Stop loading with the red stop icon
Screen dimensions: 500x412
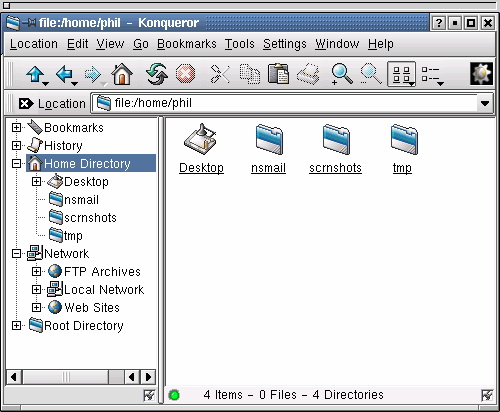[x=185, y=74]
